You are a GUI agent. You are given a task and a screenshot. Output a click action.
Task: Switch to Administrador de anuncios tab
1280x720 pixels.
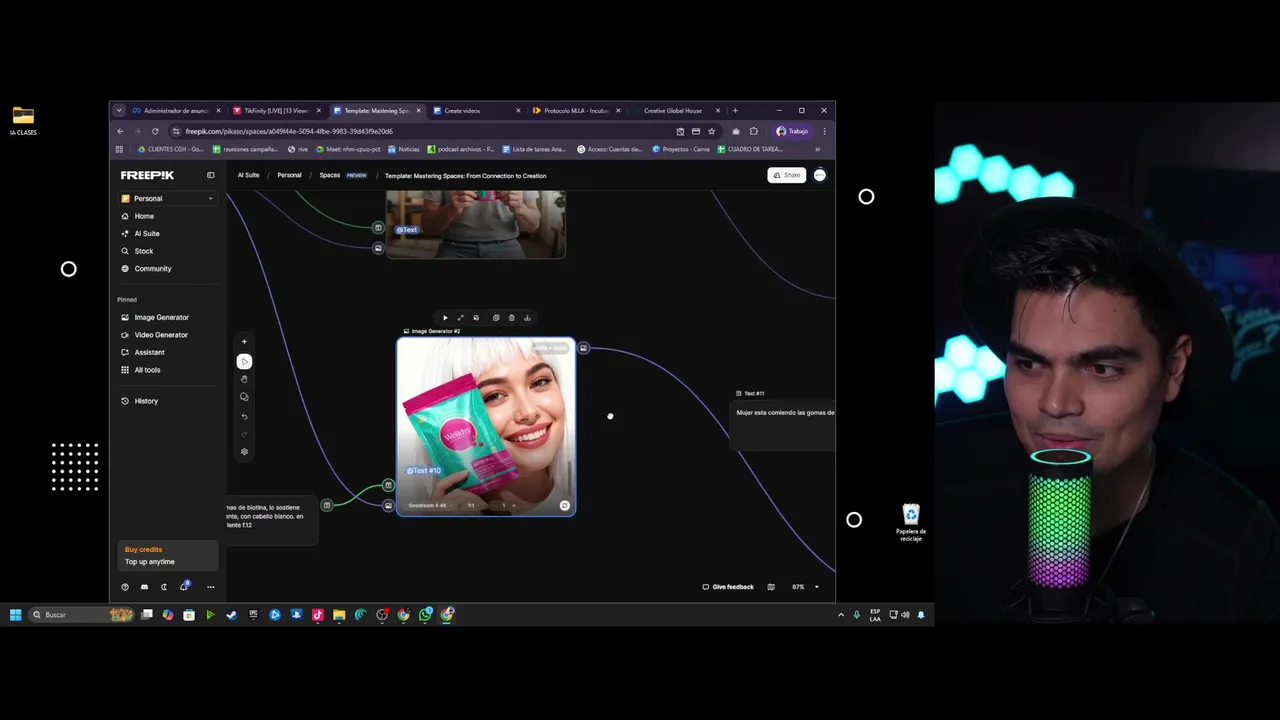point(176,111)
